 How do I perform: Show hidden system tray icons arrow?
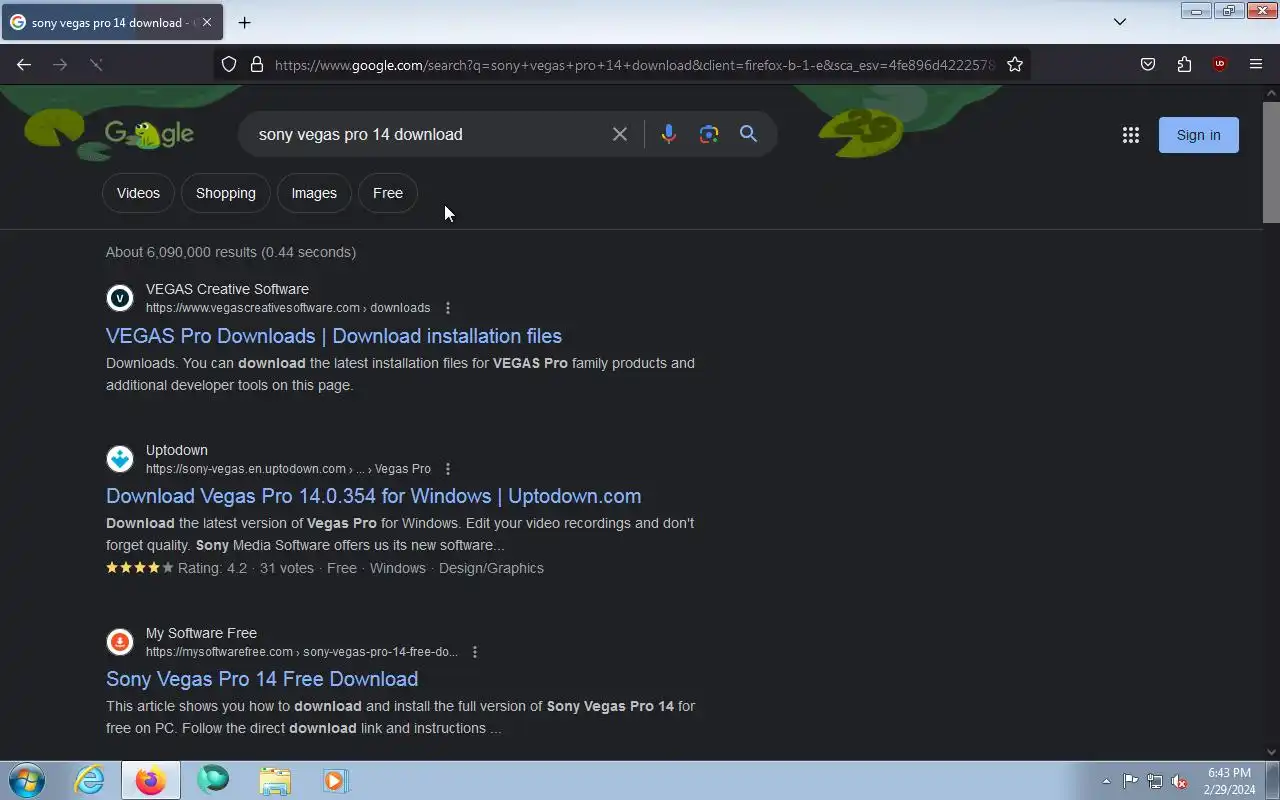1106,781
